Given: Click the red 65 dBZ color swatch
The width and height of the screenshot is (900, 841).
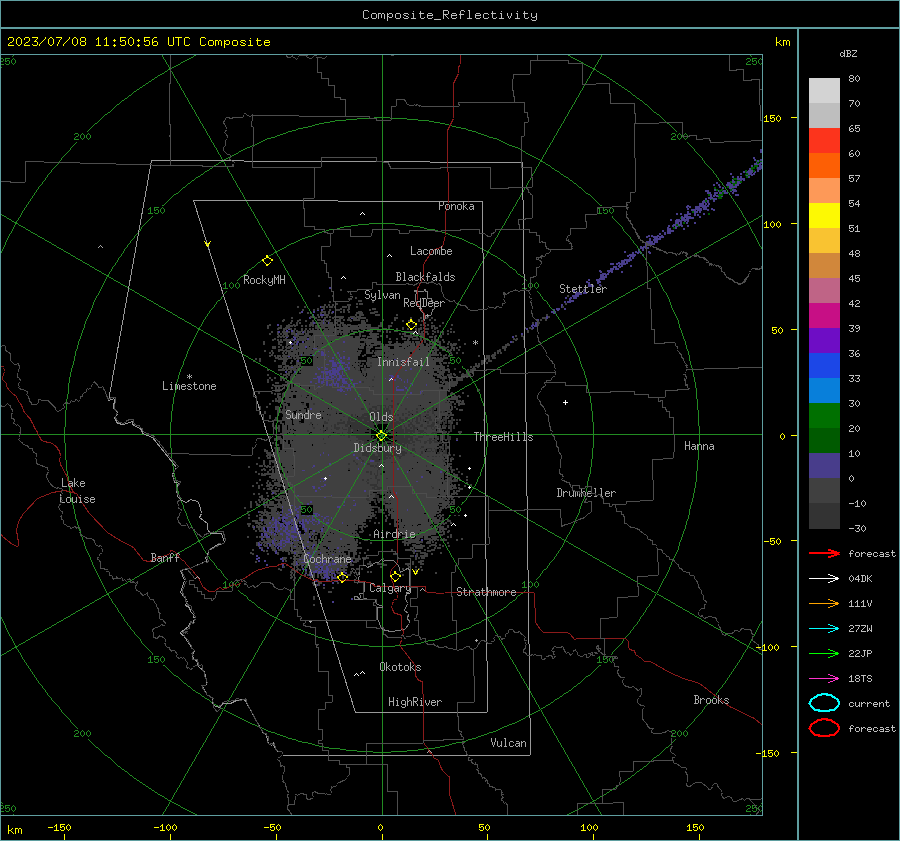Looking at the screenshot, I should (824, 141).
